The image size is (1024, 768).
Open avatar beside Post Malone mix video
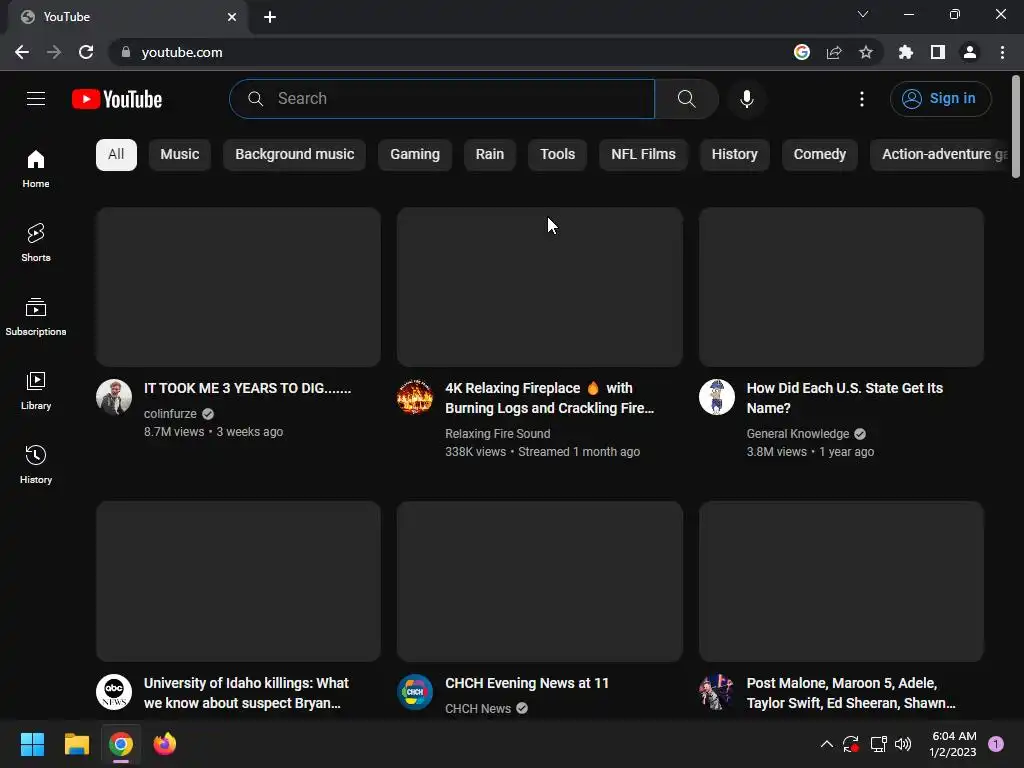tap(716, 692)
